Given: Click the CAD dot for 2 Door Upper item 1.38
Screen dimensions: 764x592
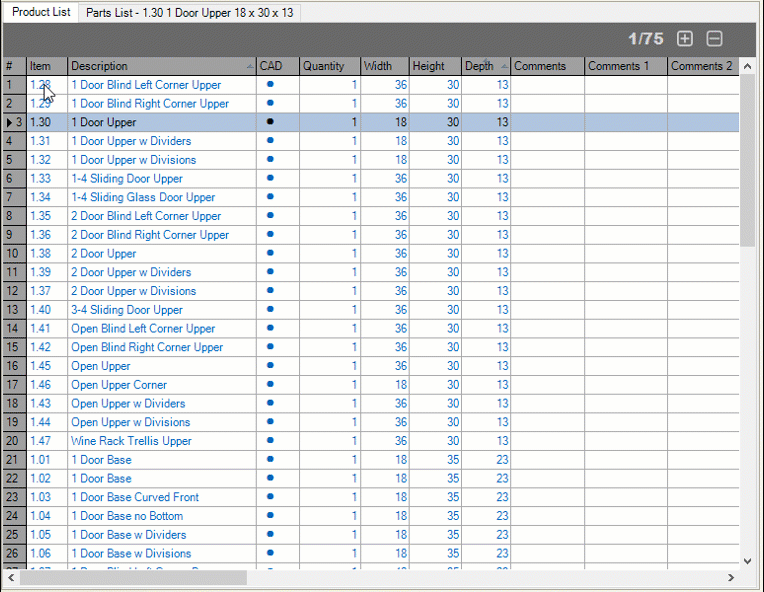Looking at the screenshot, I should tap(270, 253).
